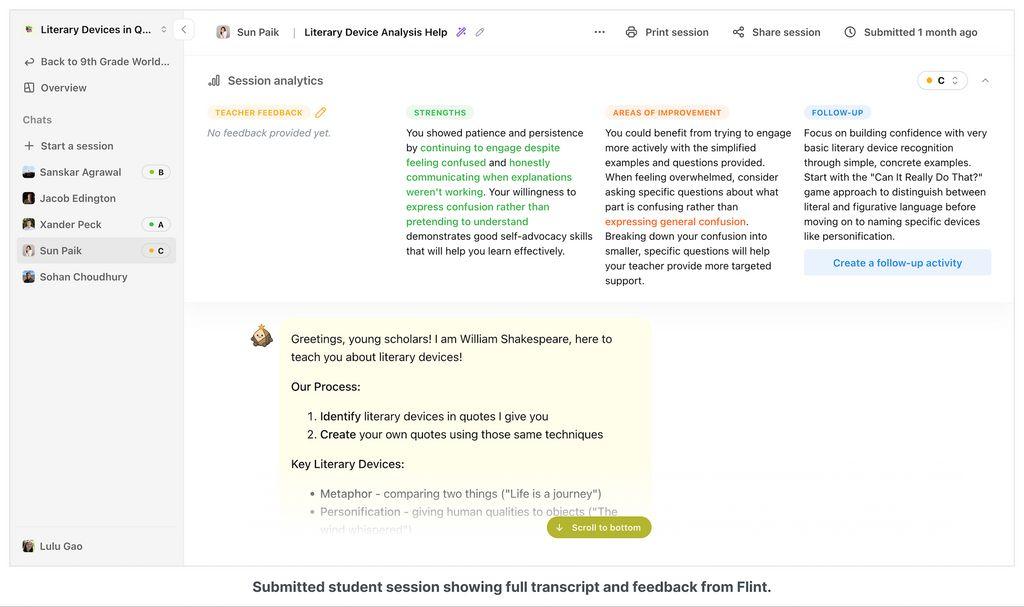Click the Areas of Improvement label
The height and width of the screenshot is (607, 1024).
click(x=667, y=112)
